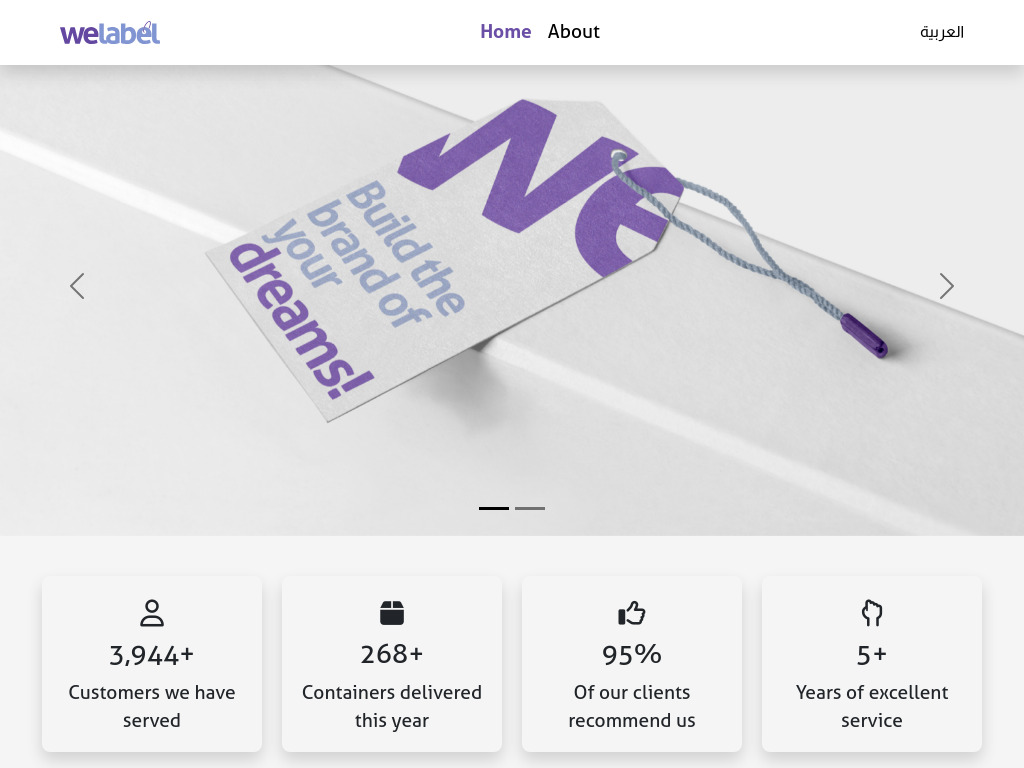The width and height of the screenshot is (1024, 768).
Task: Click the welabel logo
Action: pyautogui.click(x=110, y=33)
